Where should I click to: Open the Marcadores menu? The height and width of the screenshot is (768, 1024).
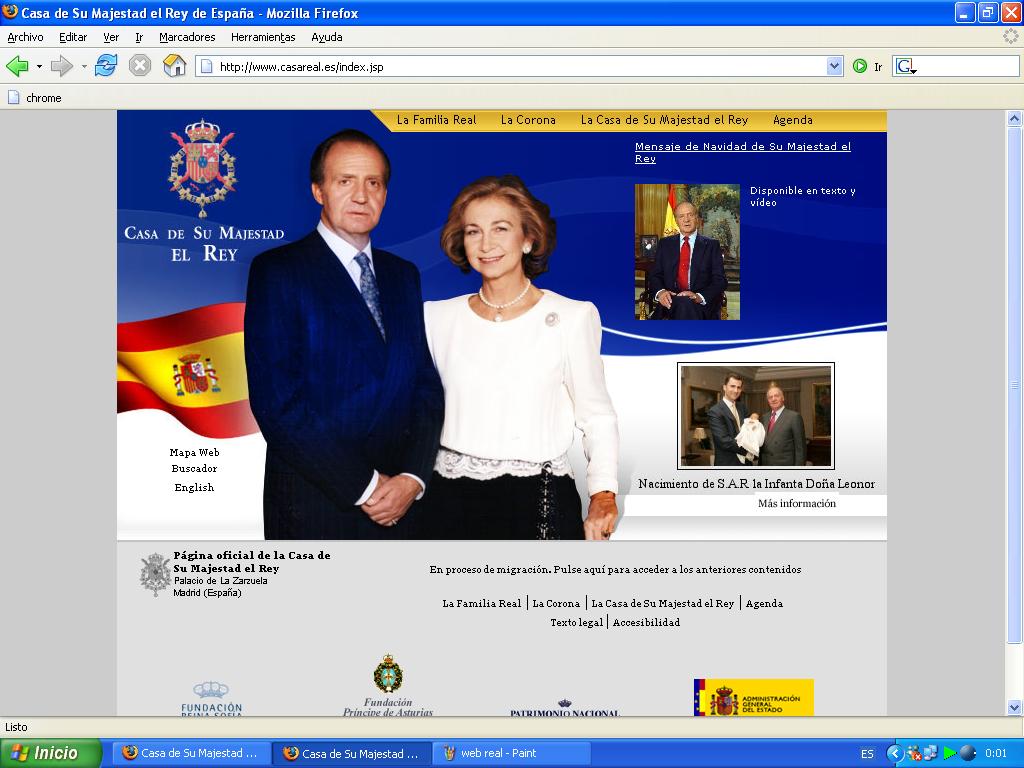[x=187, y=37]
